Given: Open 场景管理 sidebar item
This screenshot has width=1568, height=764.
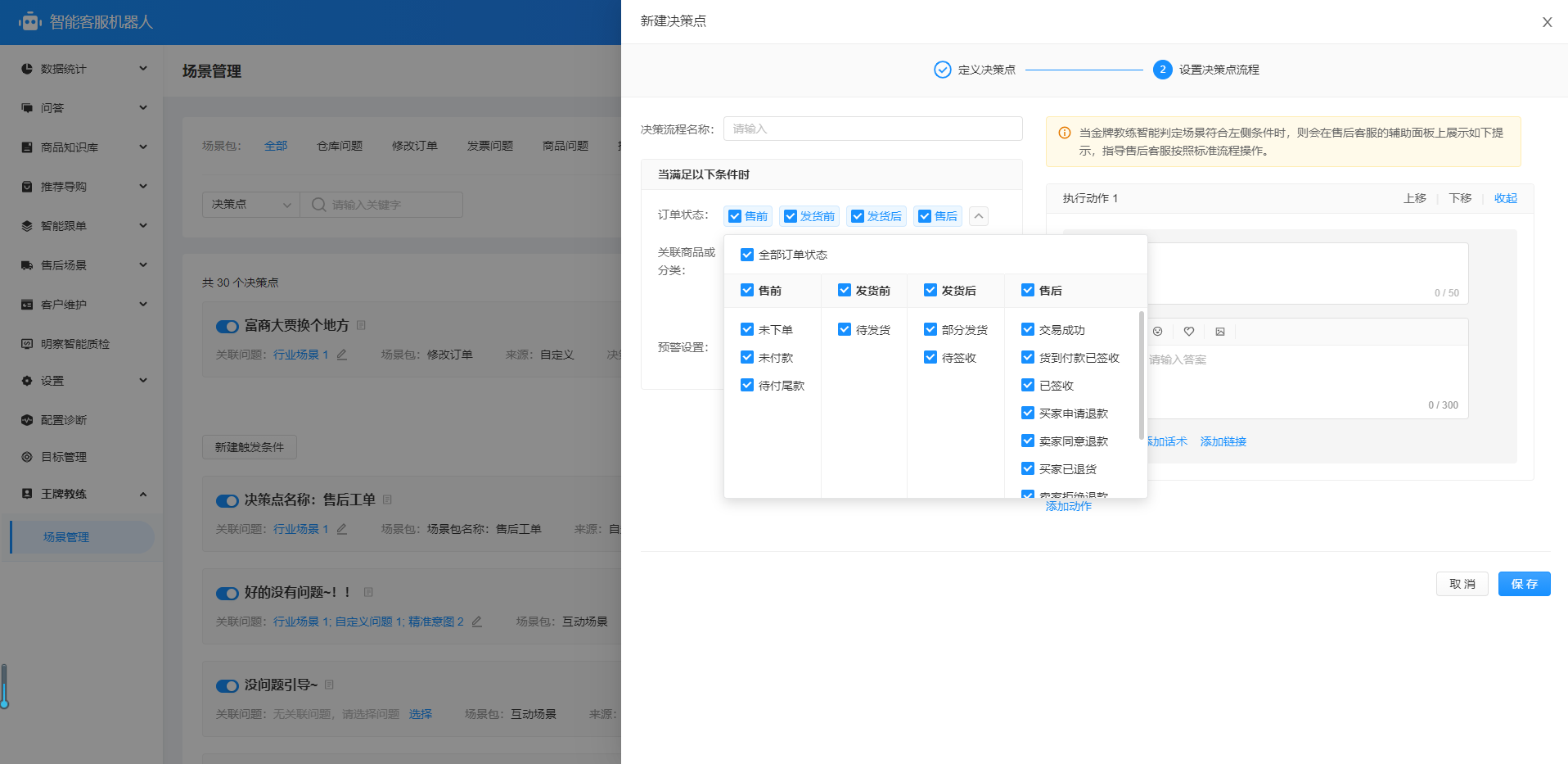Looking at the screenshot, I should [82, 537].
